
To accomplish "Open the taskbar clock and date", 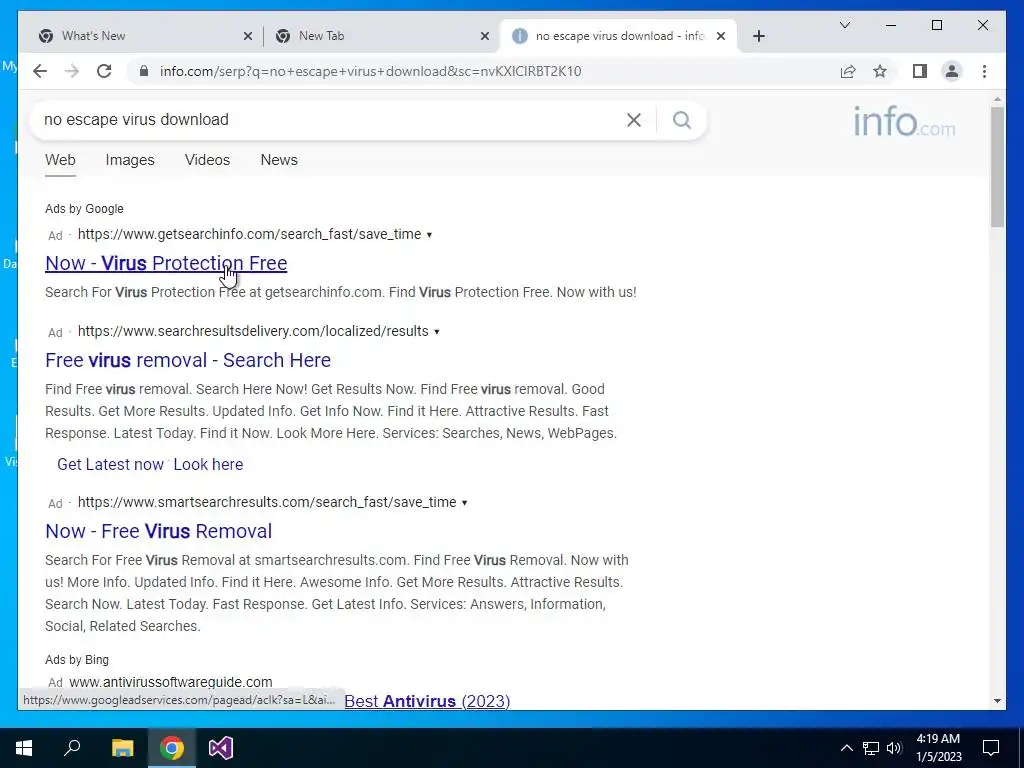I will [938, 748].
